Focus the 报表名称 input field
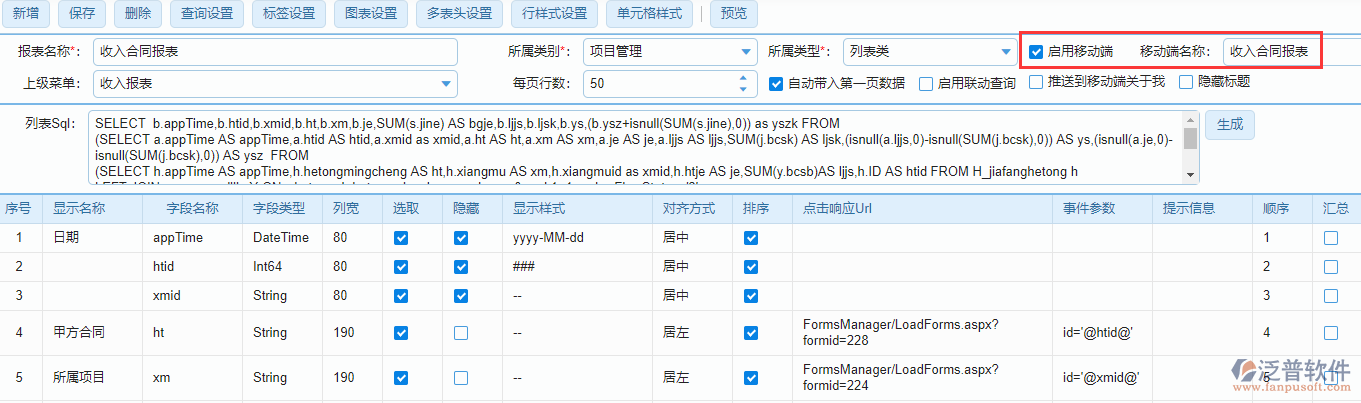Image resolution: width=1361 pixels, height=403 pixels. (275, 51)
